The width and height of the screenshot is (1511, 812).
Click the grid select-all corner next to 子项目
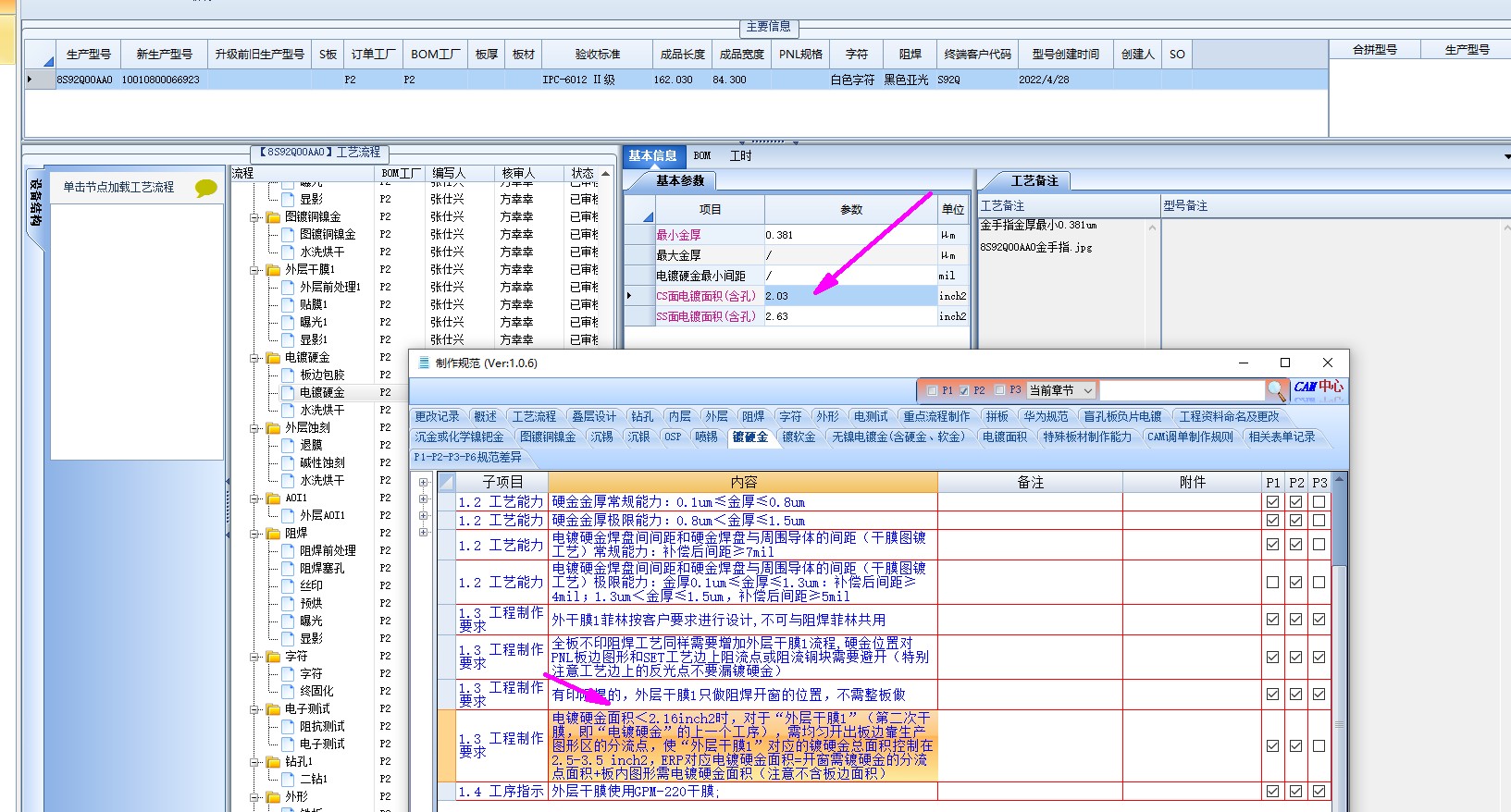click(x=447, y=482)
